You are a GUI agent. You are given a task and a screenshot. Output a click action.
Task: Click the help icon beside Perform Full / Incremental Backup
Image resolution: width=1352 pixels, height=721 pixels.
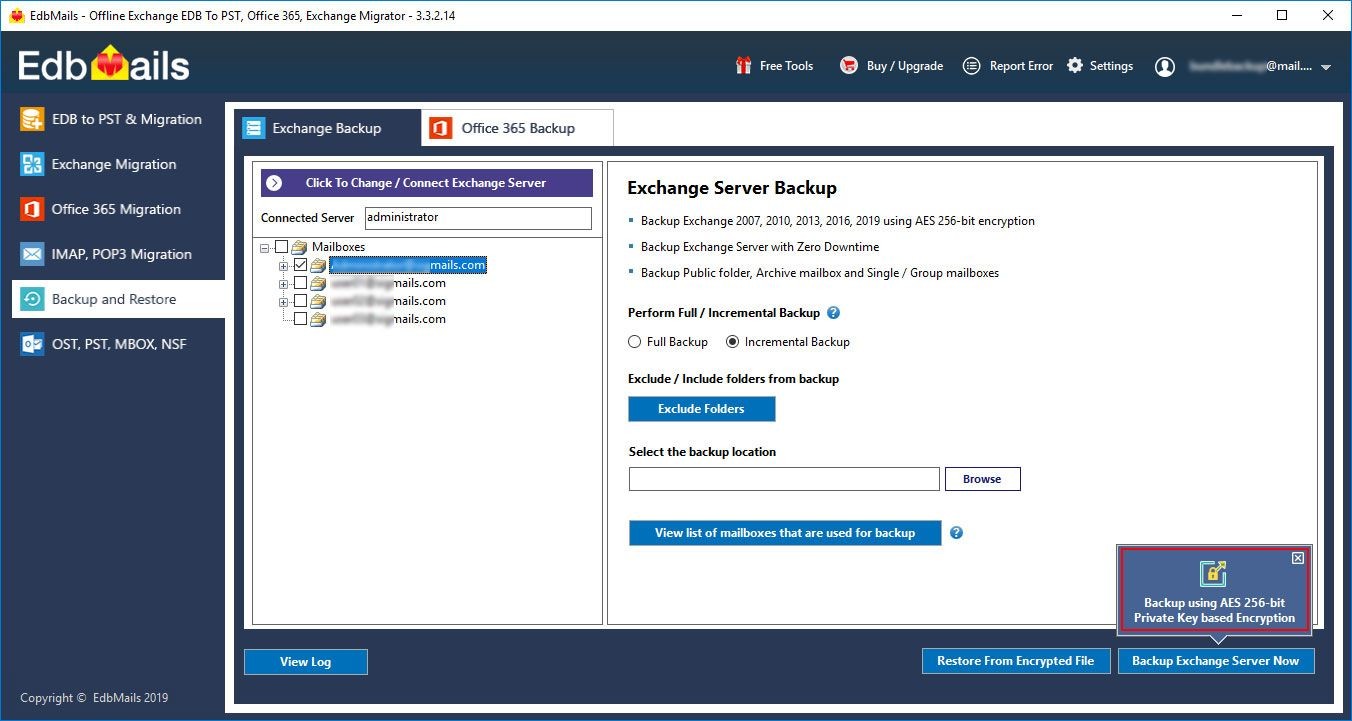point(833,313)
